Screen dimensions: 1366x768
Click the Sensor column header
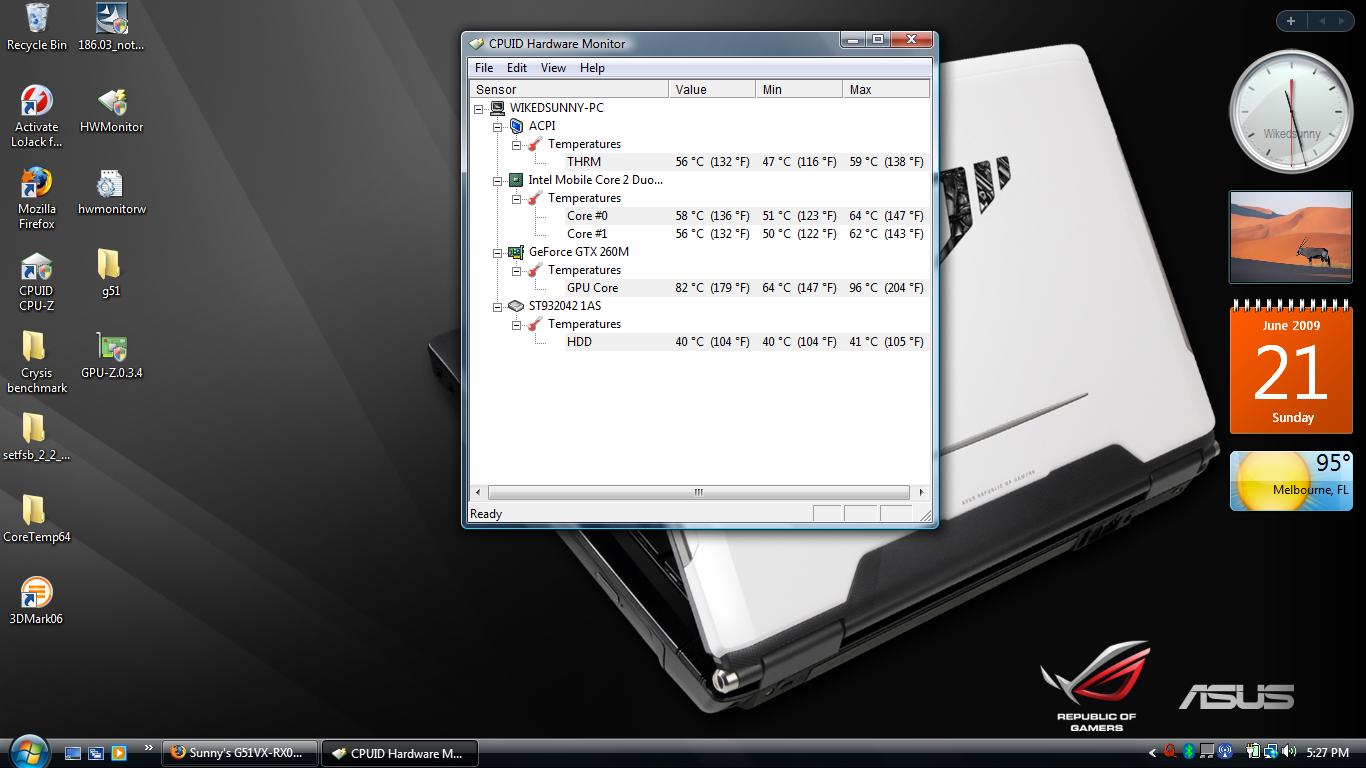point(569,89)
